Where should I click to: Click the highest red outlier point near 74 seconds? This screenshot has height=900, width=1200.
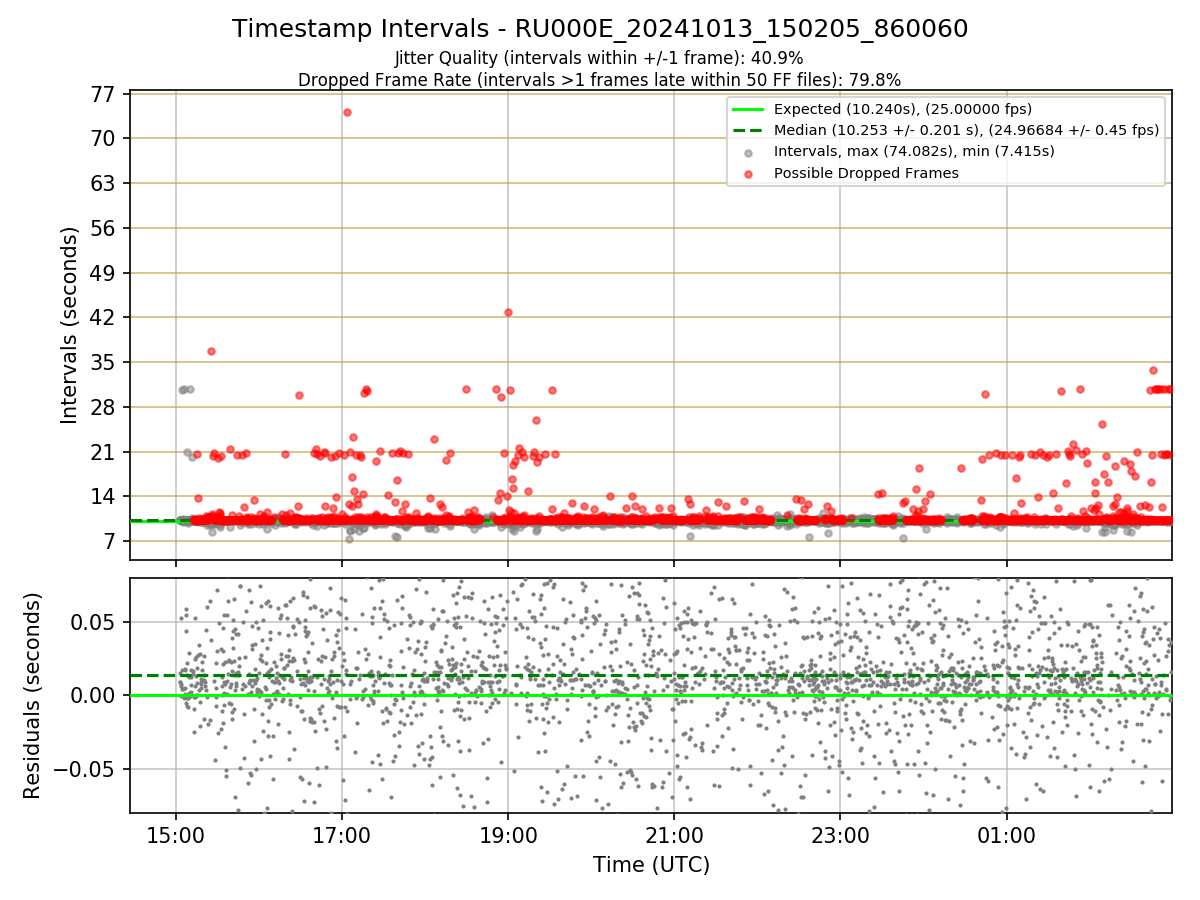pos(347,112)
